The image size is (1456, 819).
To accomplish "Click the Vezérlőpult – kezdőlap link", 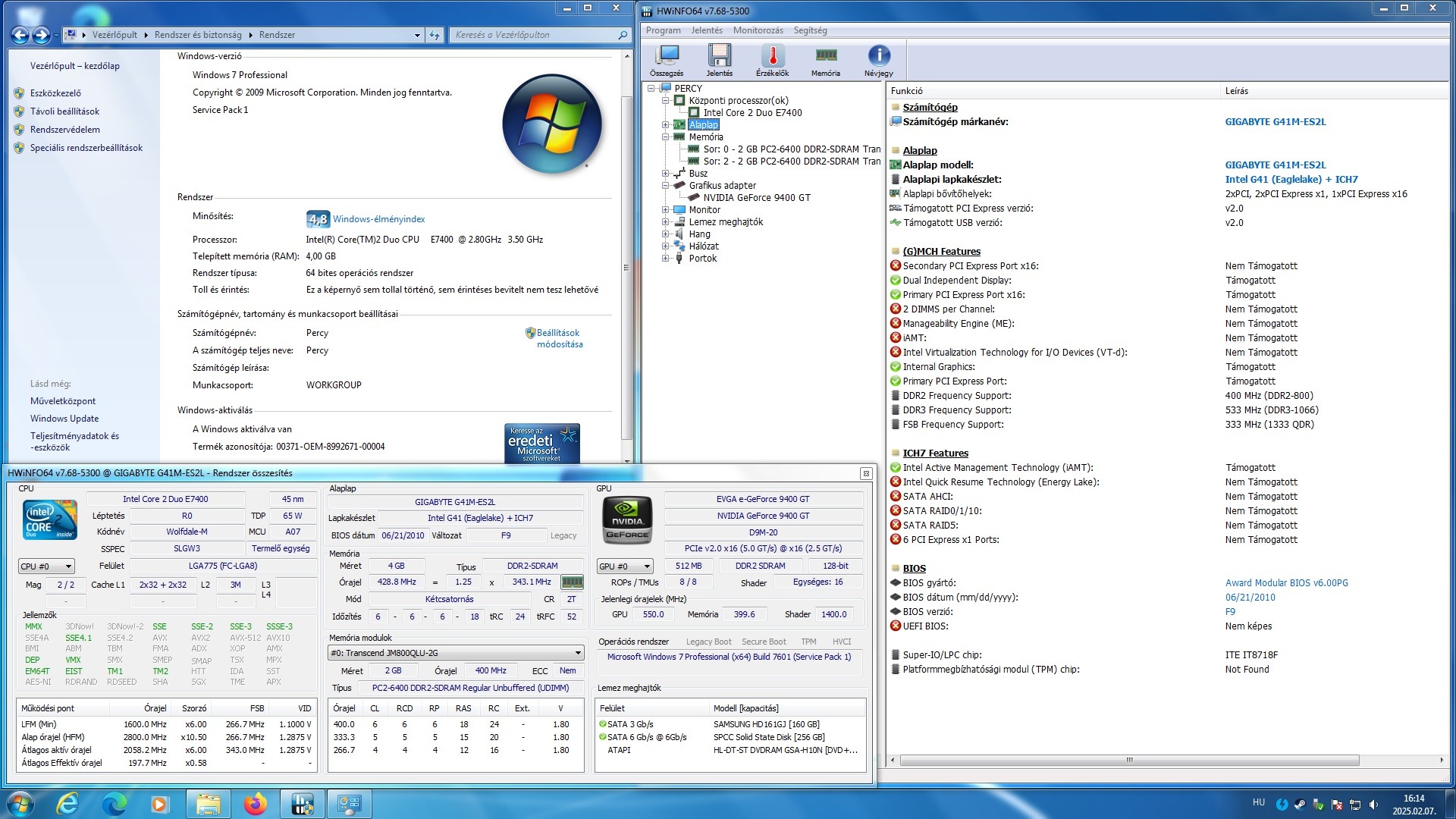I will [75, 66].
